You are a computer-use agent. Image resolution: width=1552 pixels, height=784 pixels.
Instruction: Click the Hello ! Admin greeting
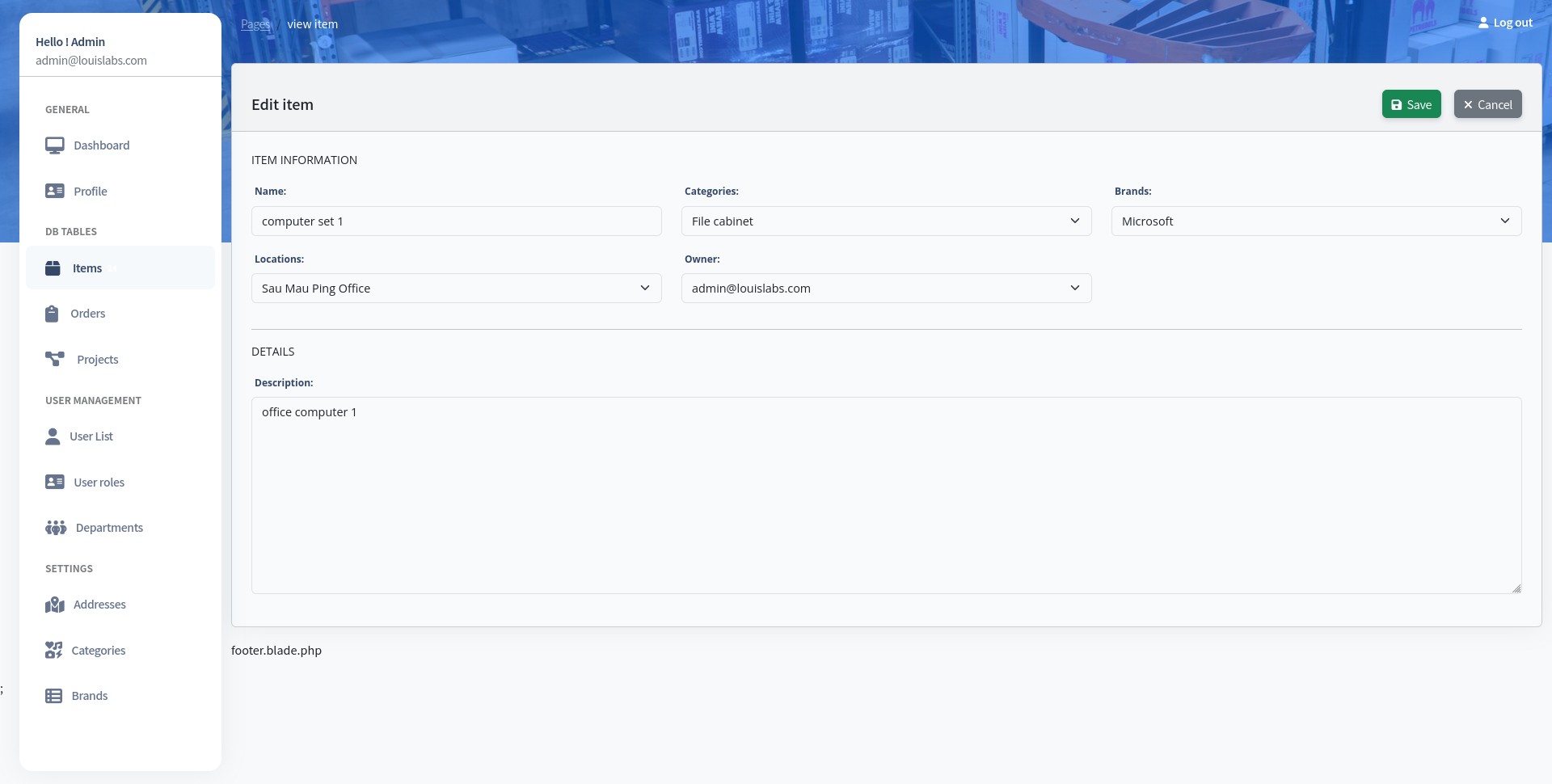pyautogui.click(x=70, y=42)
